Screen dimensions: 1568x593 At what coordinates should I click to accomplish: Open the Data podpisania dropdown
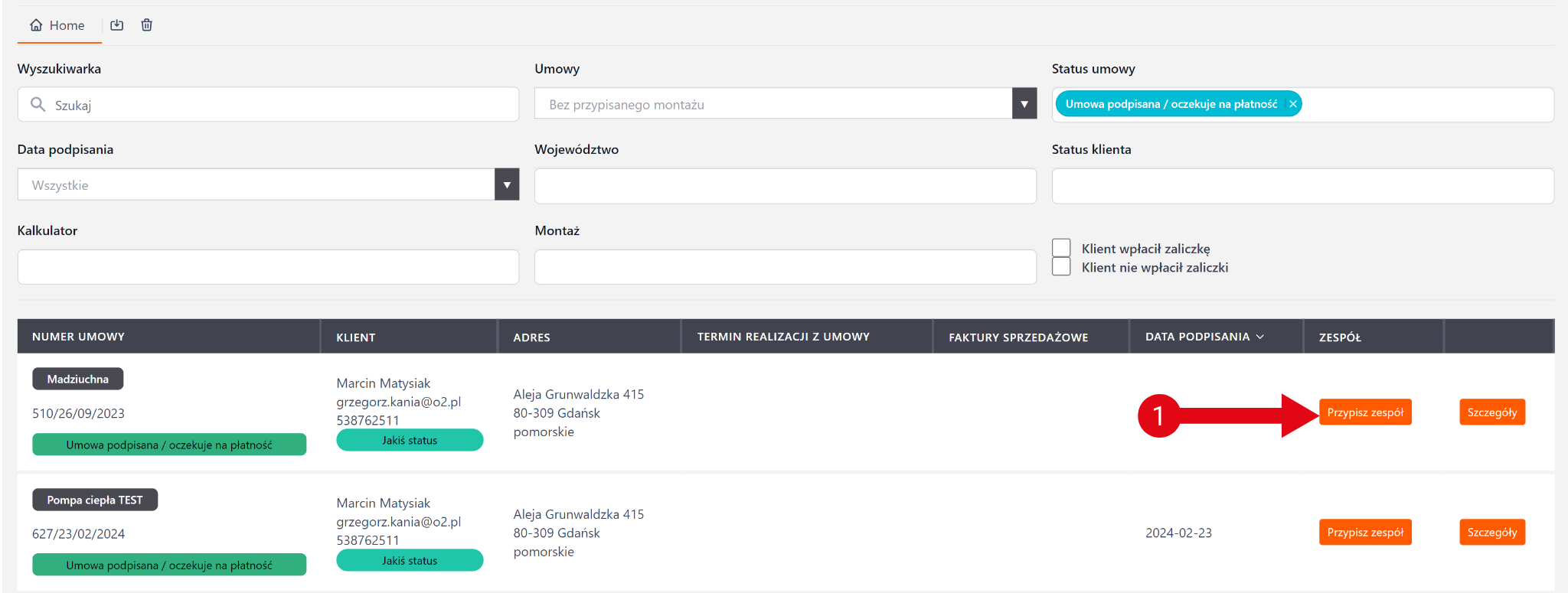pos(506,185)
